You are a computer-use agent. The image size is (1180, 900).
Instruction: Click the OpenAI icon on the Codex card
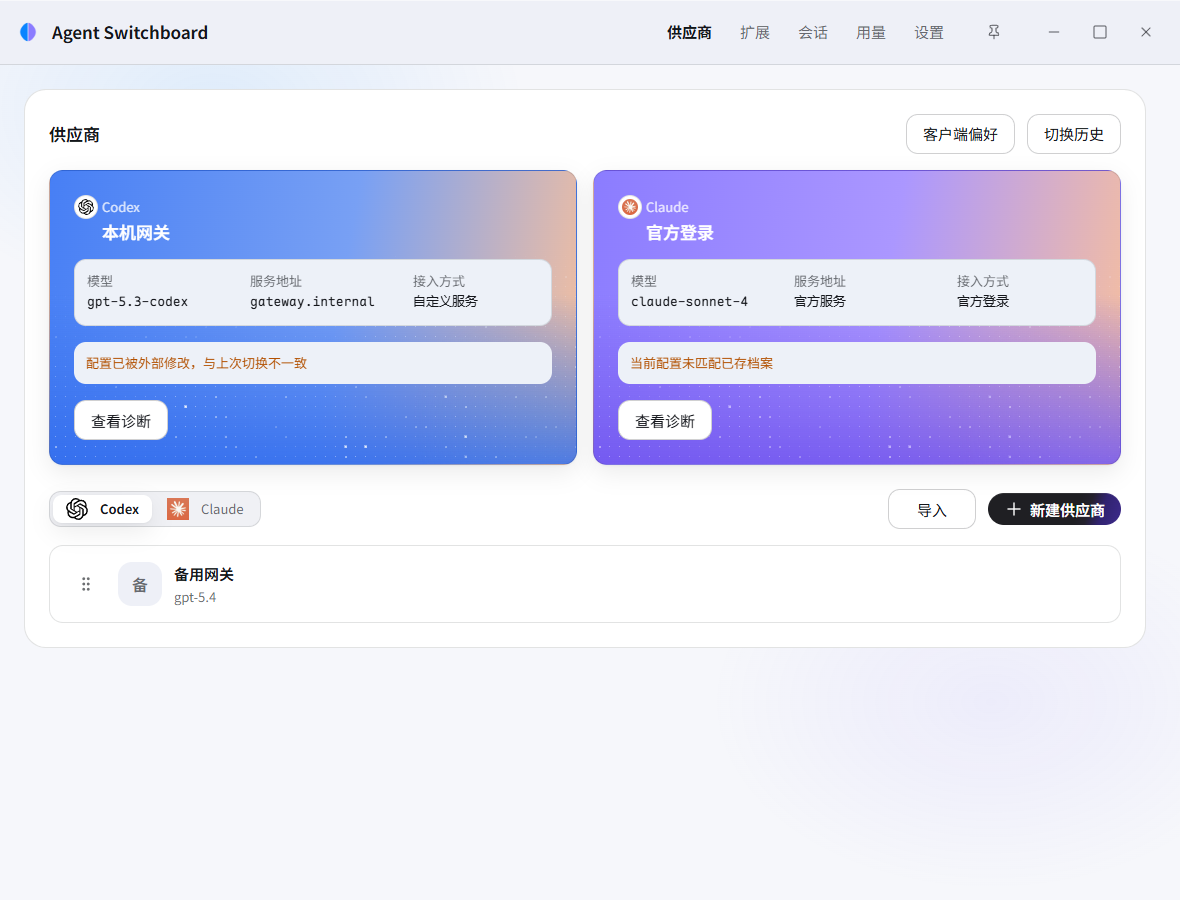(86, 207)
